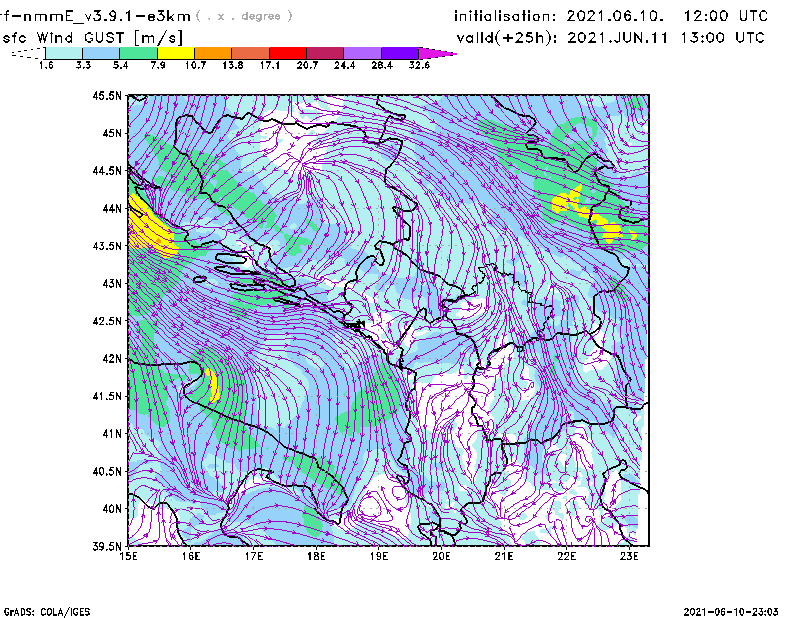Click longitude label 22E
This screenshot has height=618, width=800.
pos(566,556)
